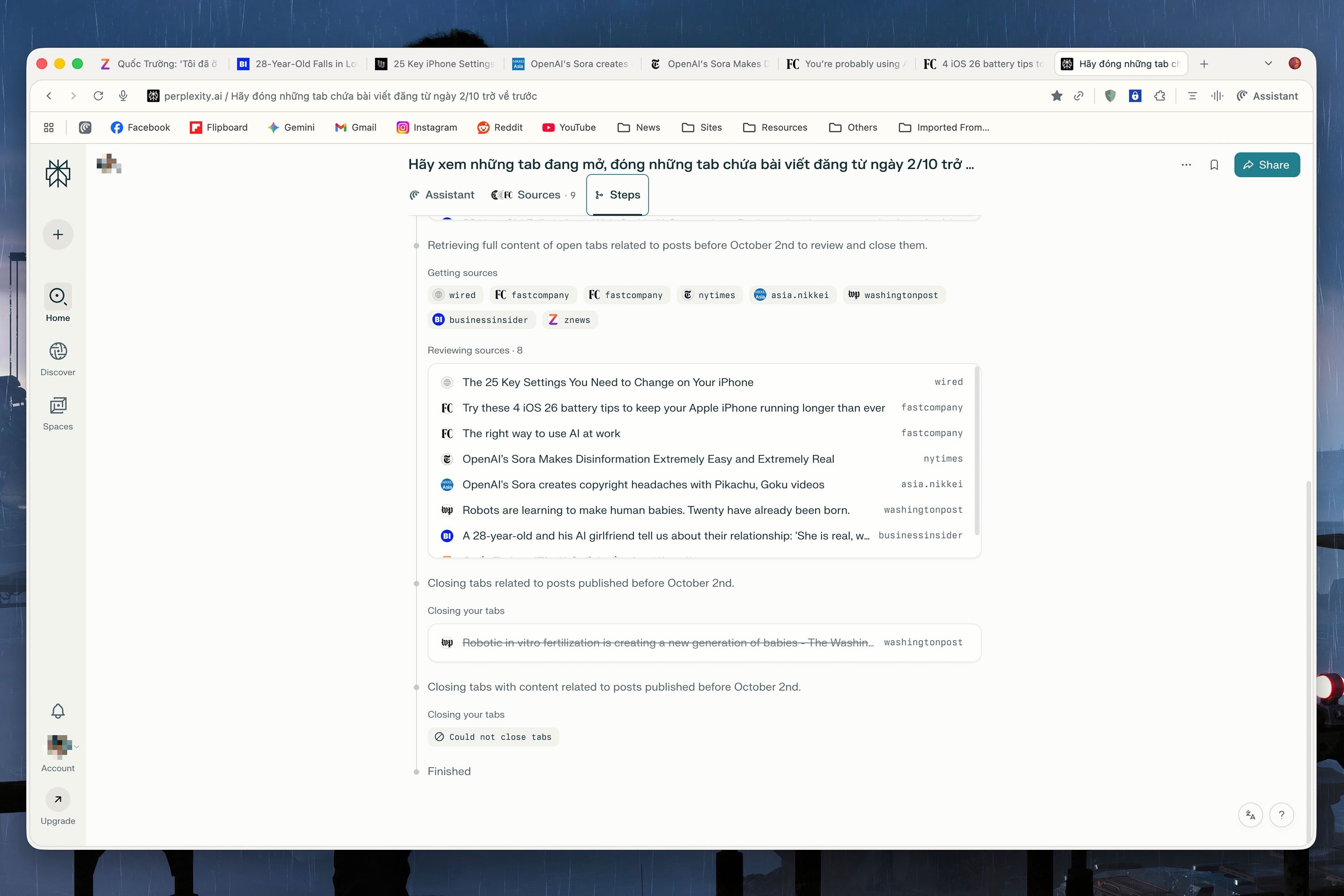The height and width of the screenshot is (896, 1344).
Task: Click the microphone voice input icon
Action: (123, 96)
